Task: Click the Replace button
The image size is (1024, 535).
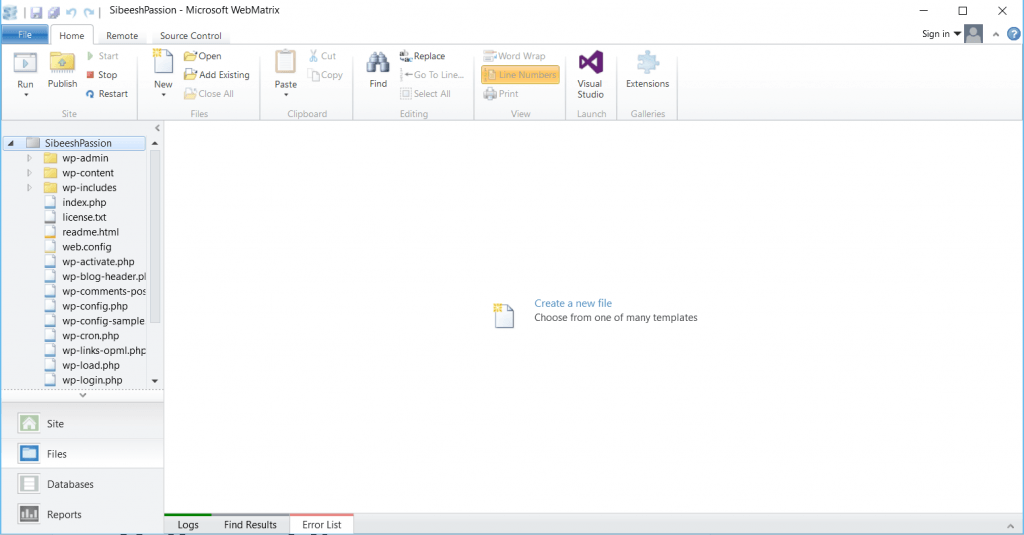Action: [x=422, y=56]
